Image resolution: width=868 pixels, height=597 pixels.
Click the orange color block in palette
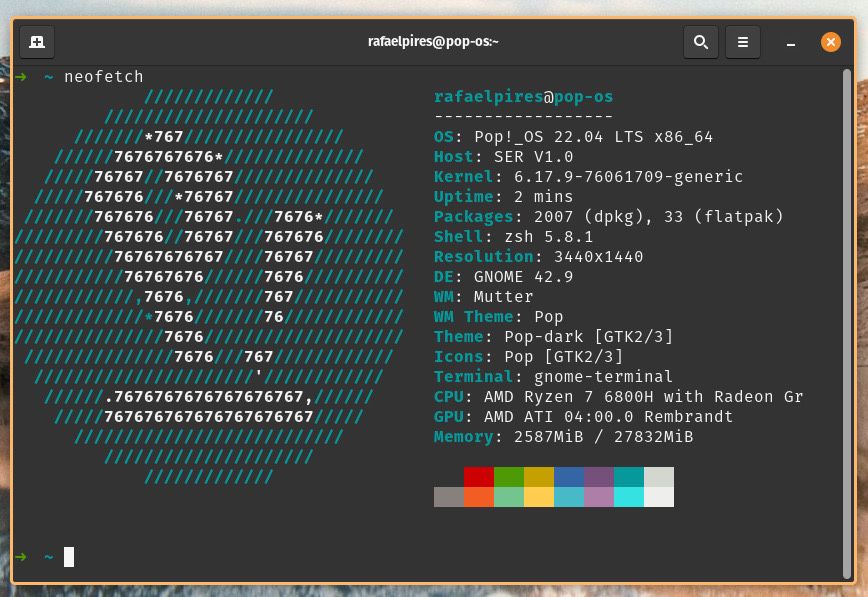pyautogui.click(x=479, y=497)
